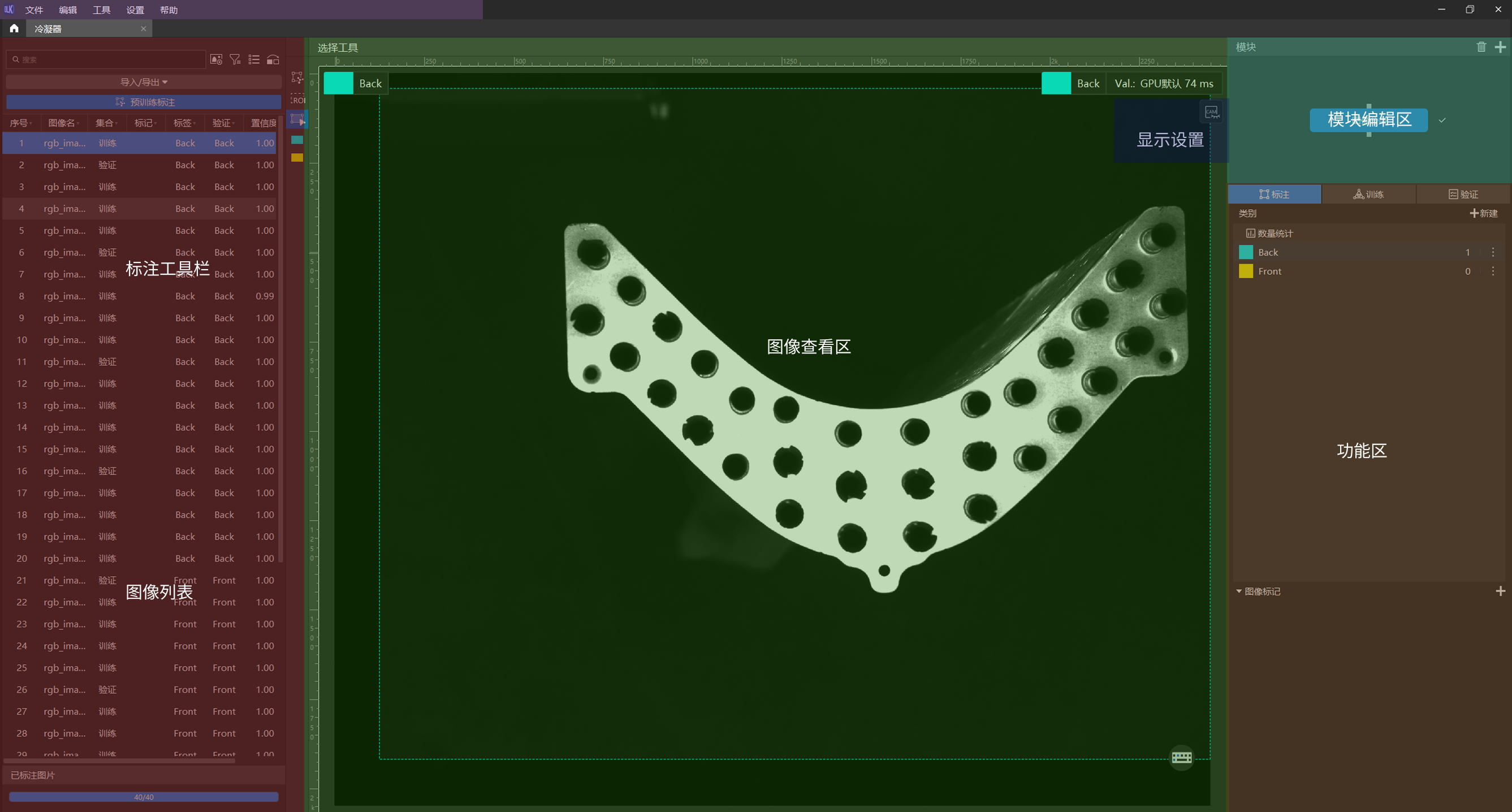The image size is (1512, 812).
Task: Open the 导入/导出 dropdown
Action: click(144, 82)
